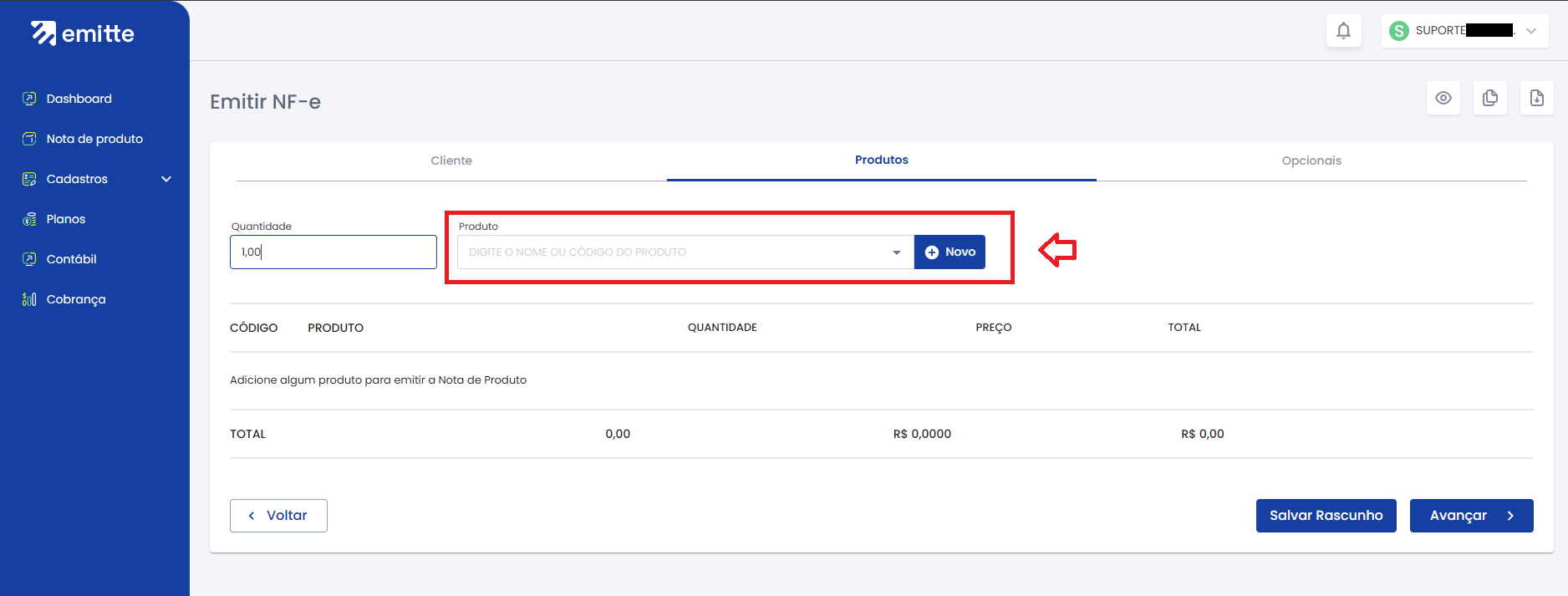Click the Novo product button

949,252
